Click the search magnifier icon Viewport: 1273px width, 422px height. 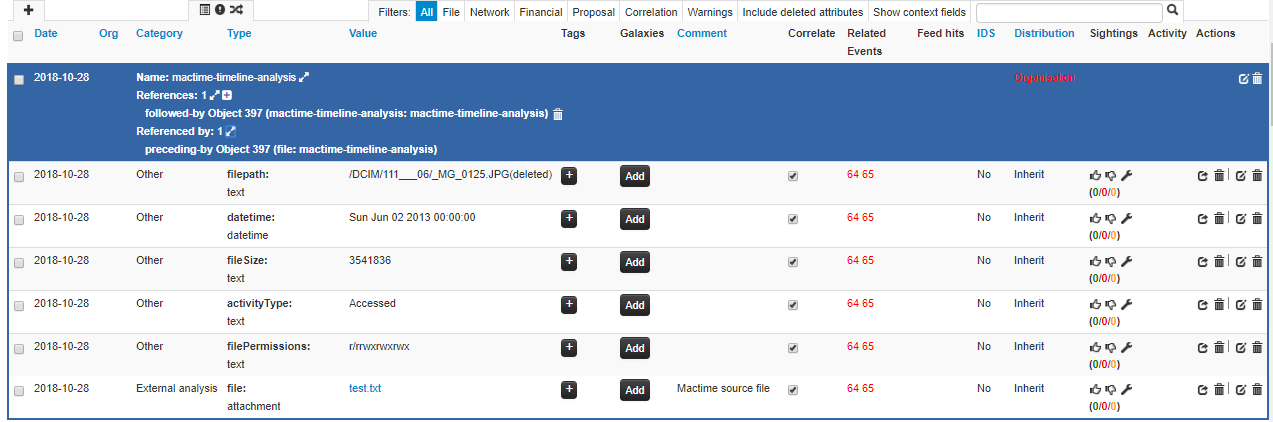(1173, 10)
